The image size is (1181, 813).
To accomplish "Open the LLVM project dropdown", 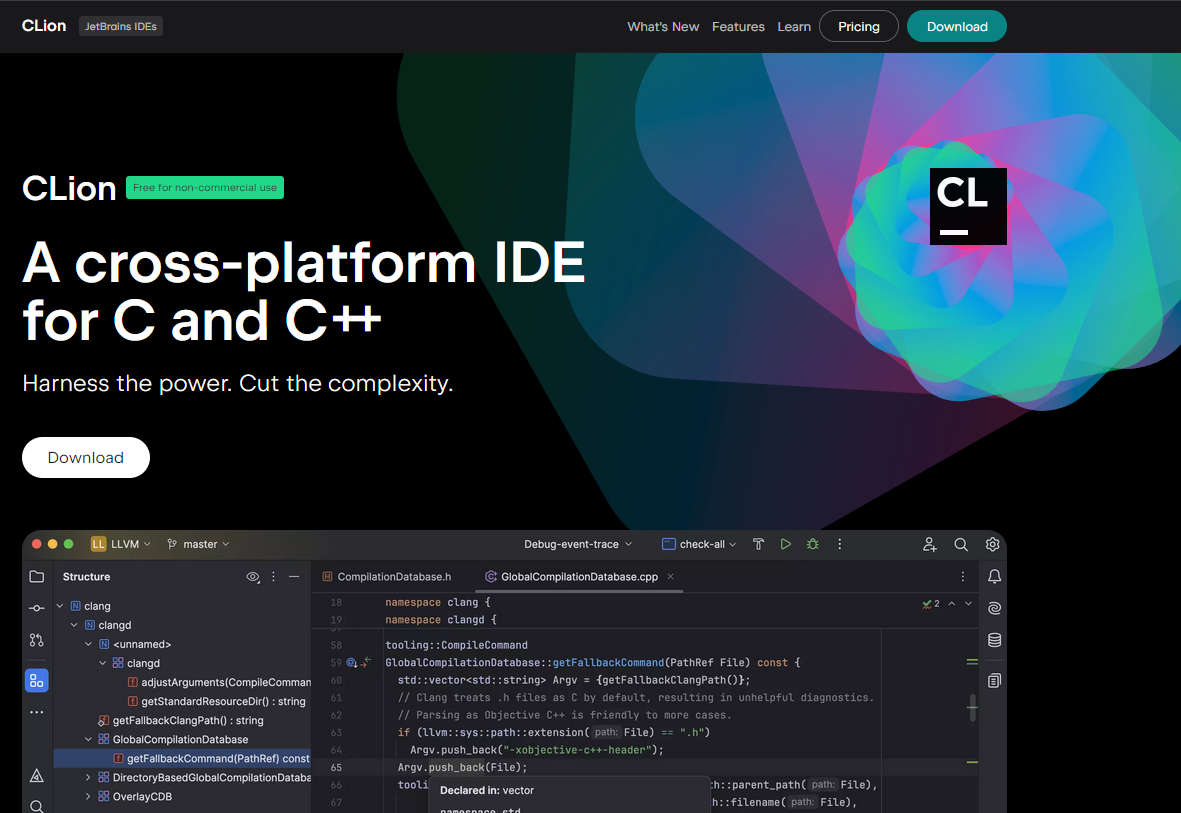I will click(x=121, y=544).
